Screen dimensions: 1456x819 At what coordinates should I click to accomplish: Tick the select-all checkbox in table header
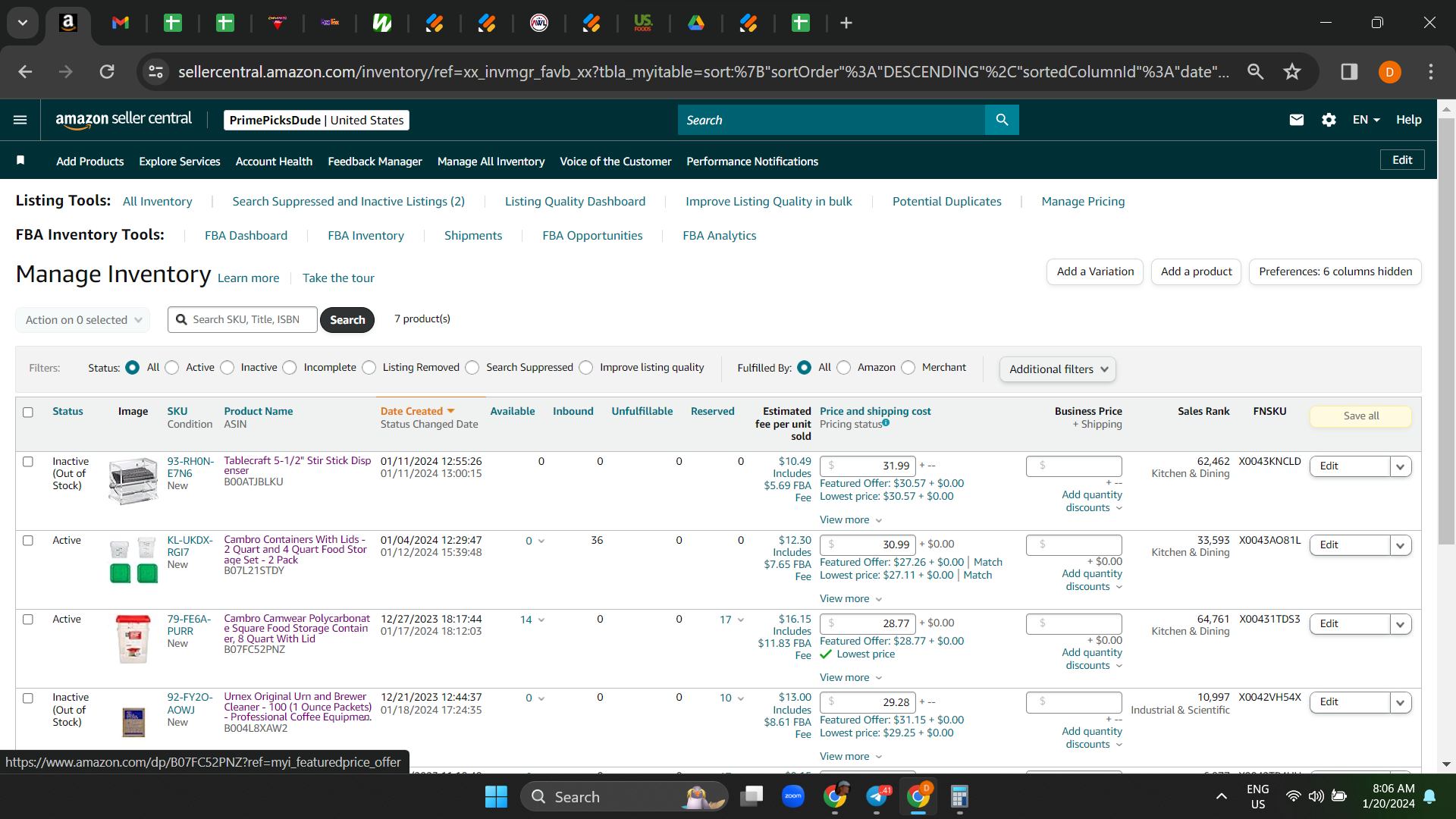pyautogui.click(x=28, y=413)
